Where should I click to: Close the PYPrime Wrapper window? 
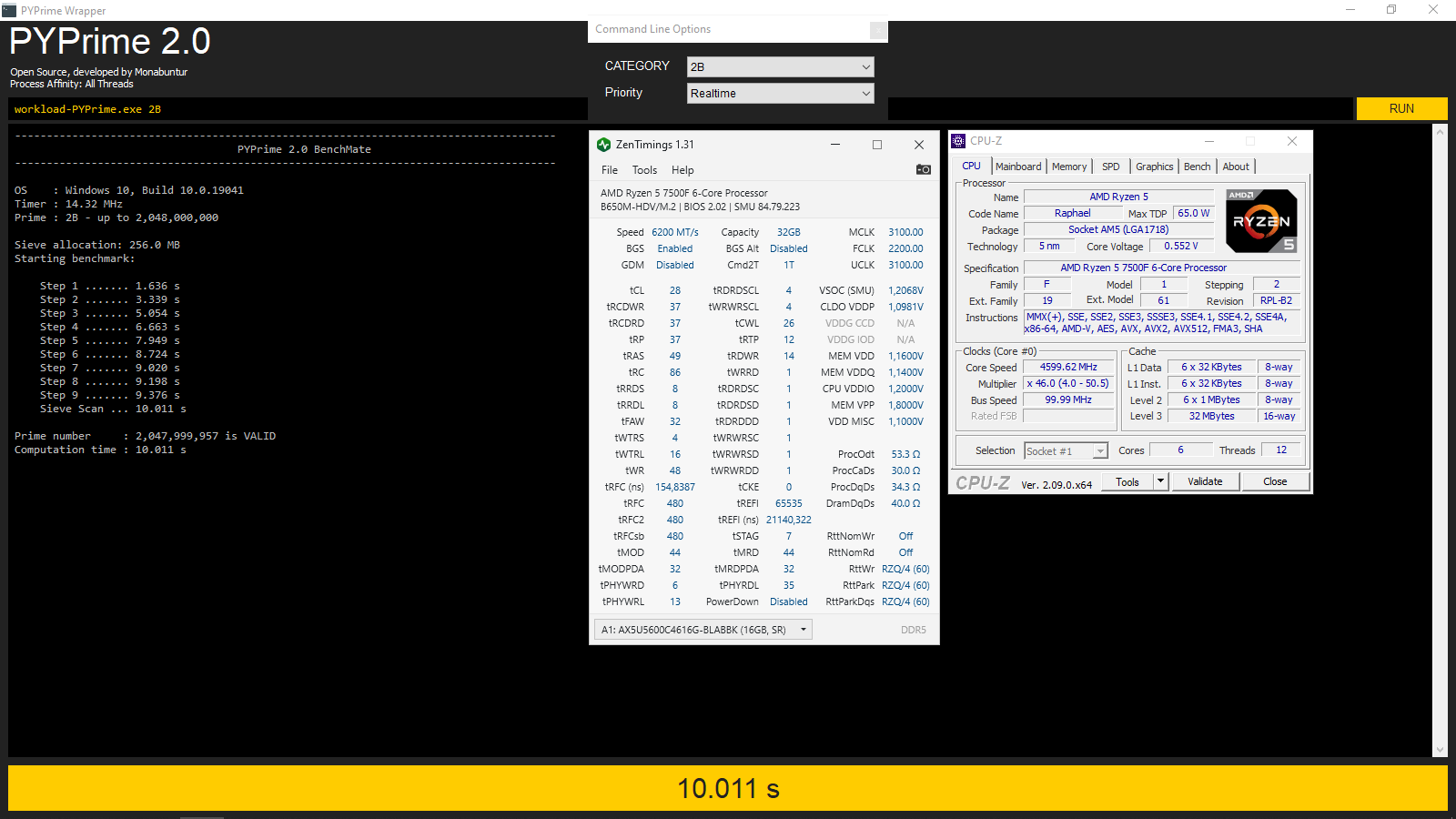coord(1433,10)
